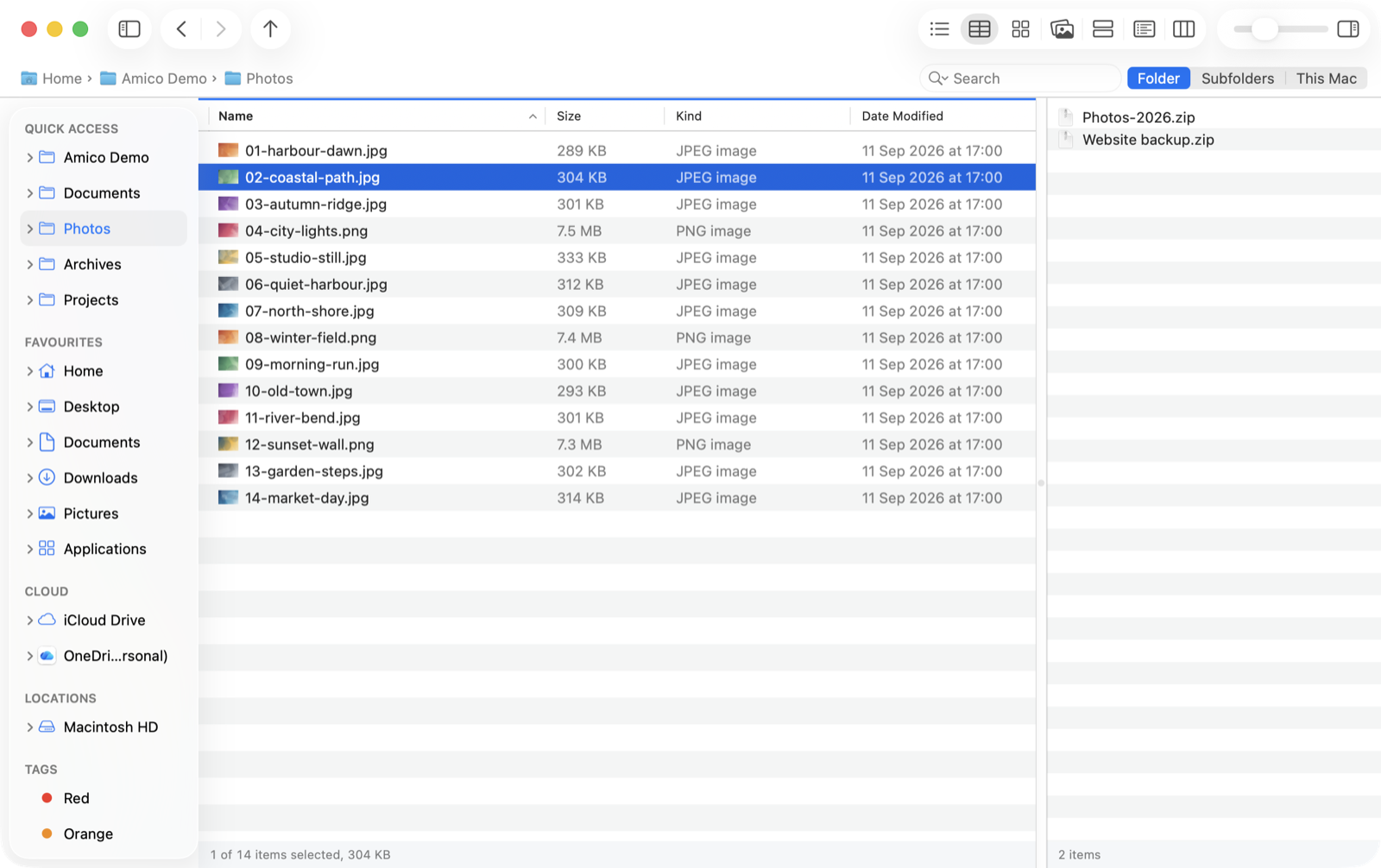Image resolution: width=1381 pixels, height=868 pixels.
Task: Toggle the sidebar visibility button
Action: [129, 29]
